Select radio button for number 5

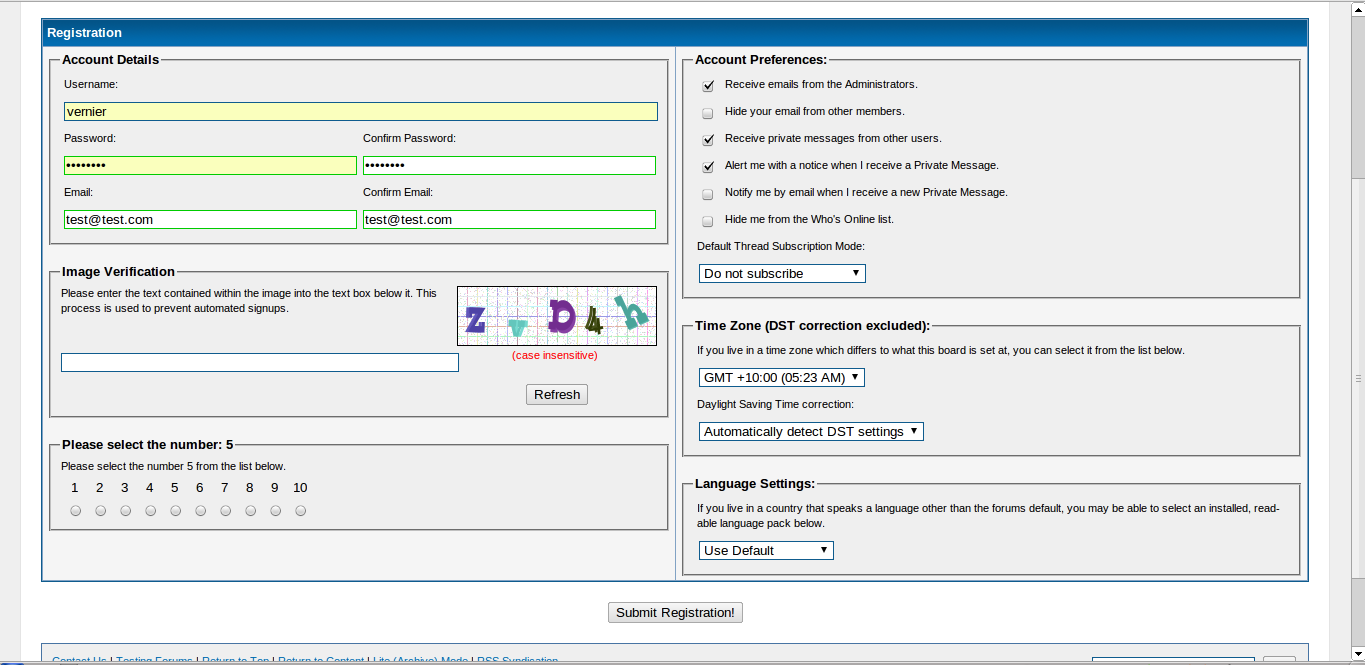(176, 511)
